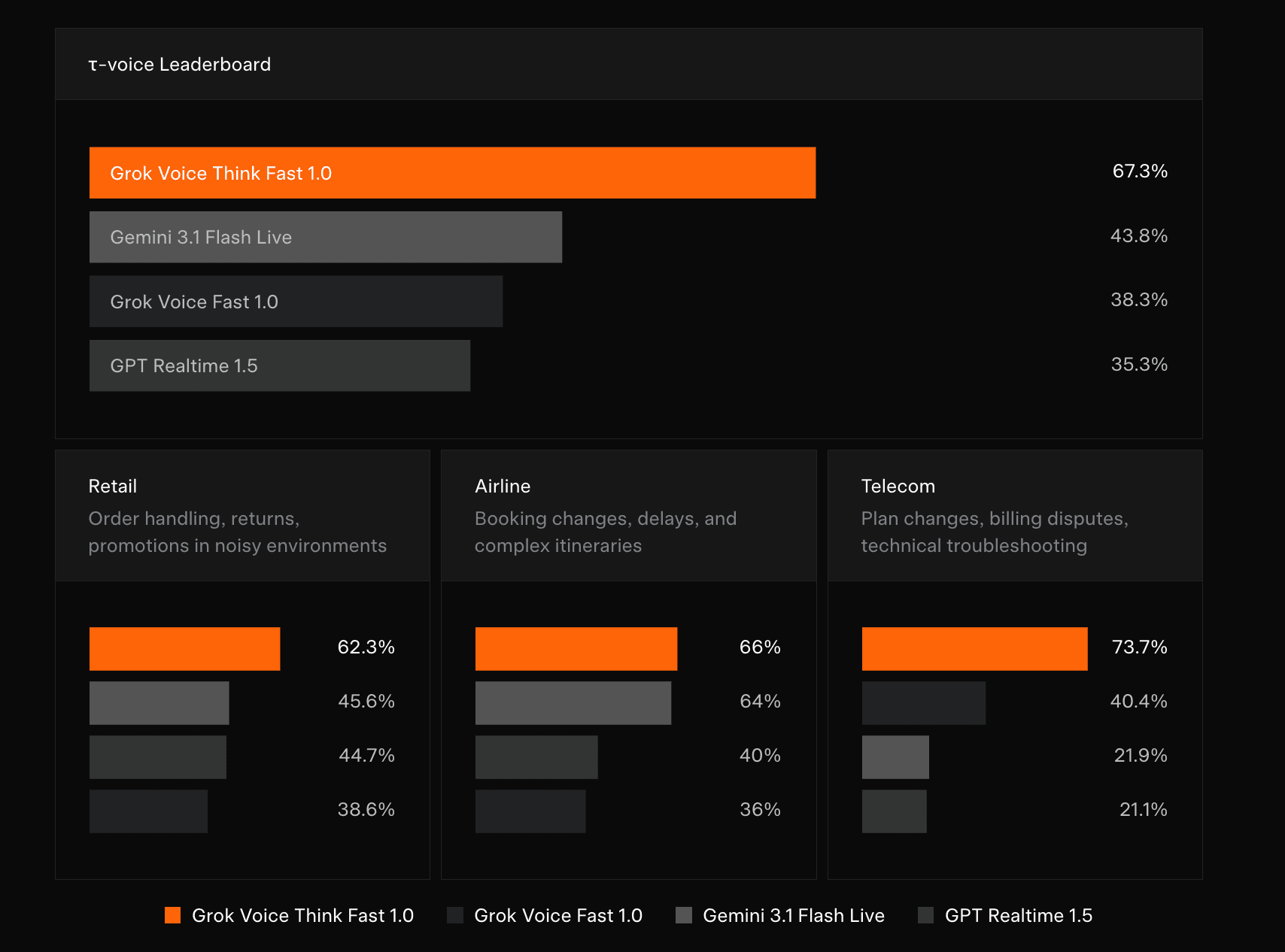This screenshot has height=952, width=1285.
Task: Click the 73.7% Telecom score value
Action: (x=1139, y=647)
